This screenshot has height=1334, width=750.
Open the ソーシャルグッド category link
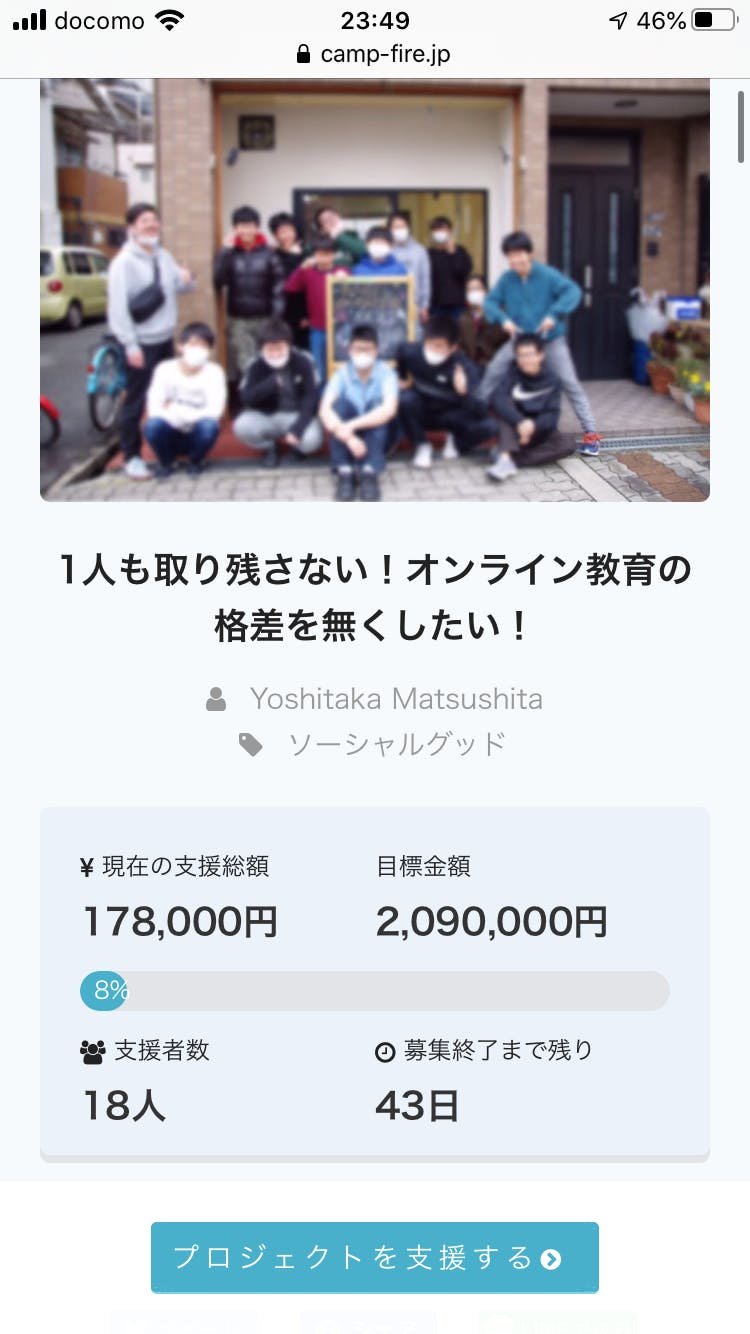pyautogui.click(x=397, y=744)
